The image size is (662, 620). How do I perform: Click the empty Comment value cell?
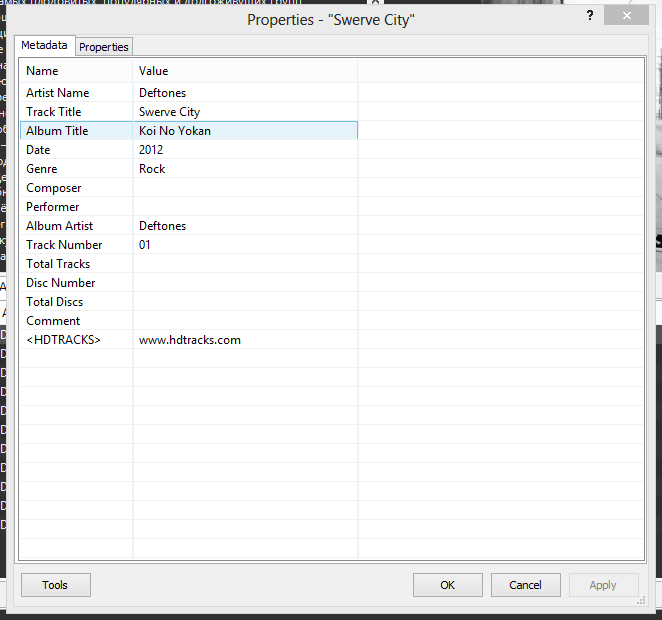245,321
